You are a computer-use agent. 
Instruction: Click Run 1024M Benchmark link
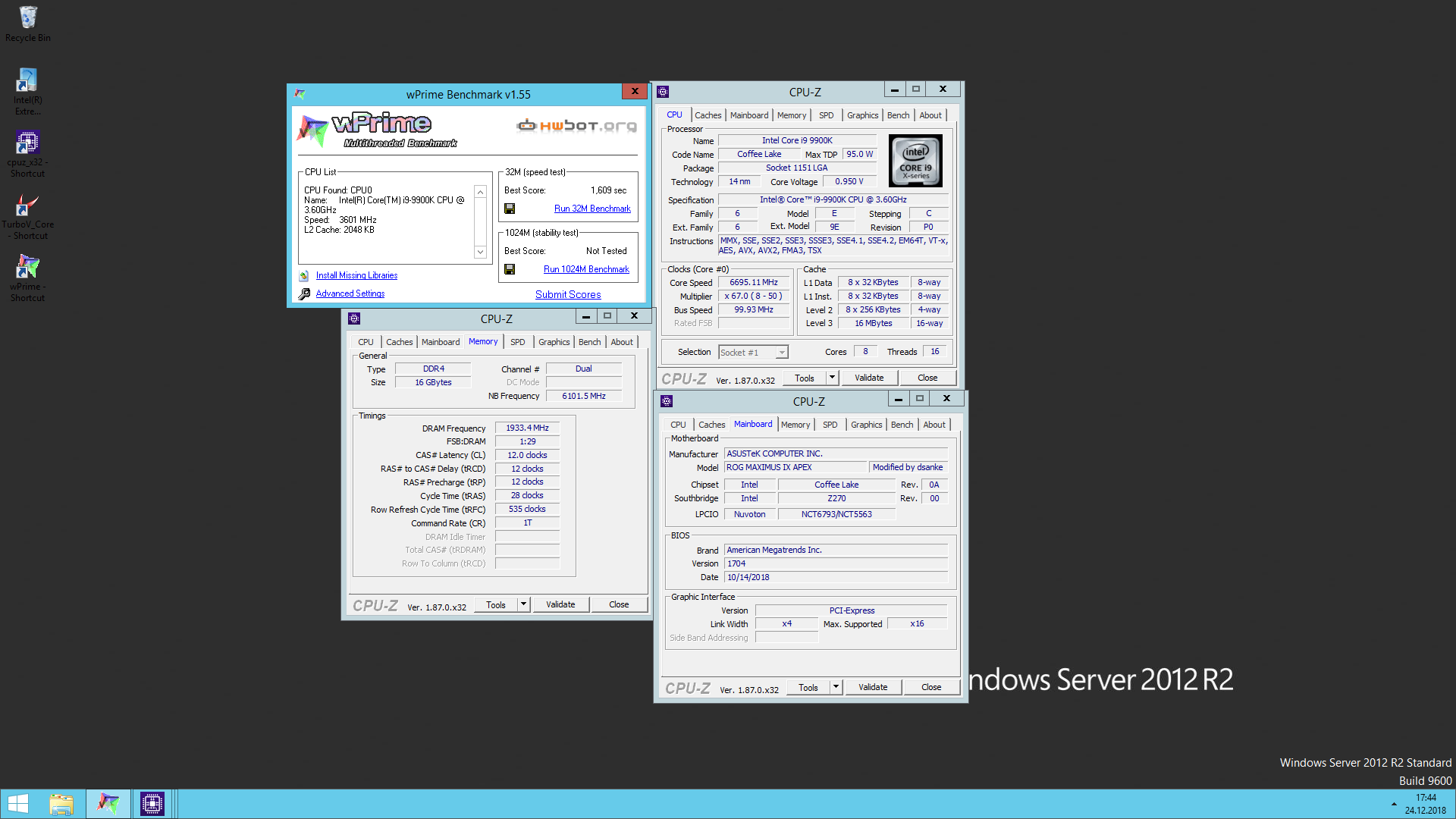pyautogui.click(x=586, y=269)
